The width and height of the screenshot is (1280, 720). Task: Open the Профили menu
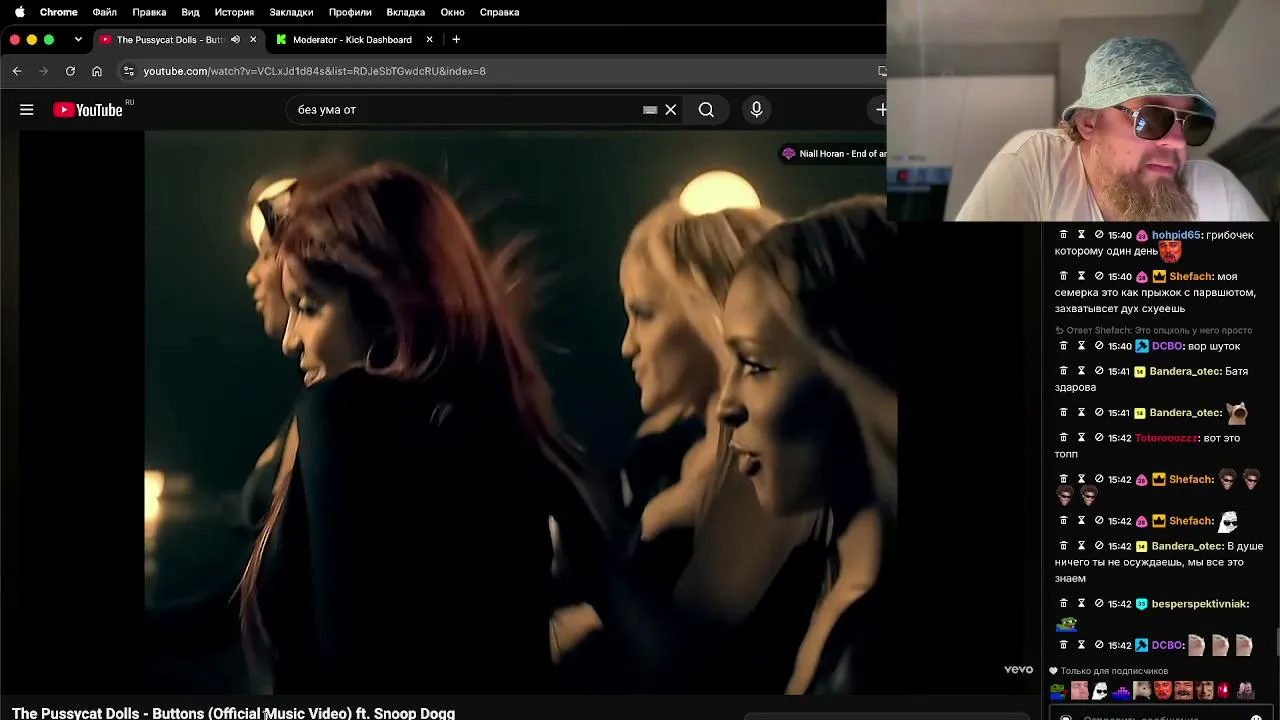point(350,12)
